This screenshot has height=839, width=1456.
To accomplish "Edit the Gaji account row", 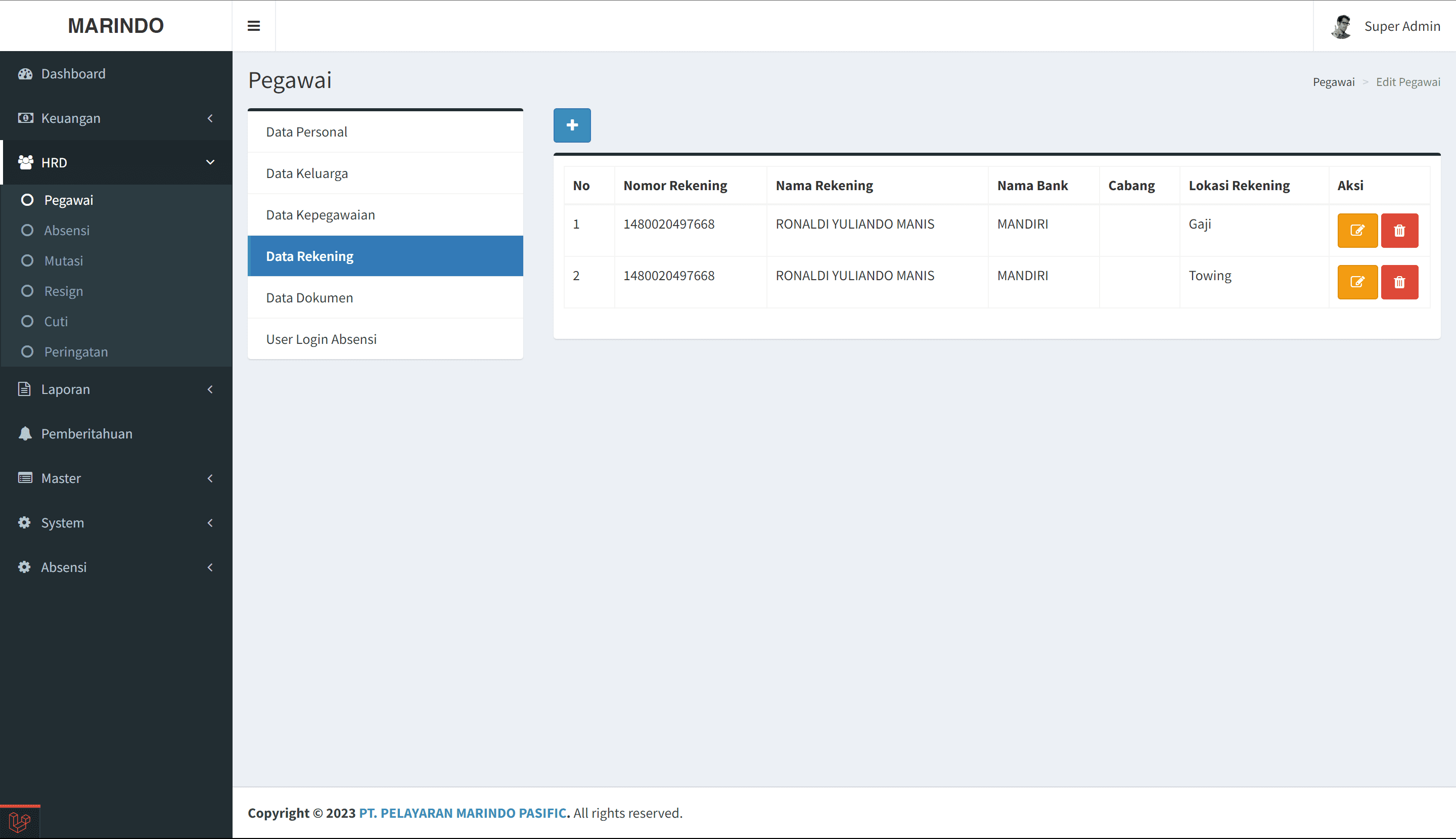I will (1357, 231).
